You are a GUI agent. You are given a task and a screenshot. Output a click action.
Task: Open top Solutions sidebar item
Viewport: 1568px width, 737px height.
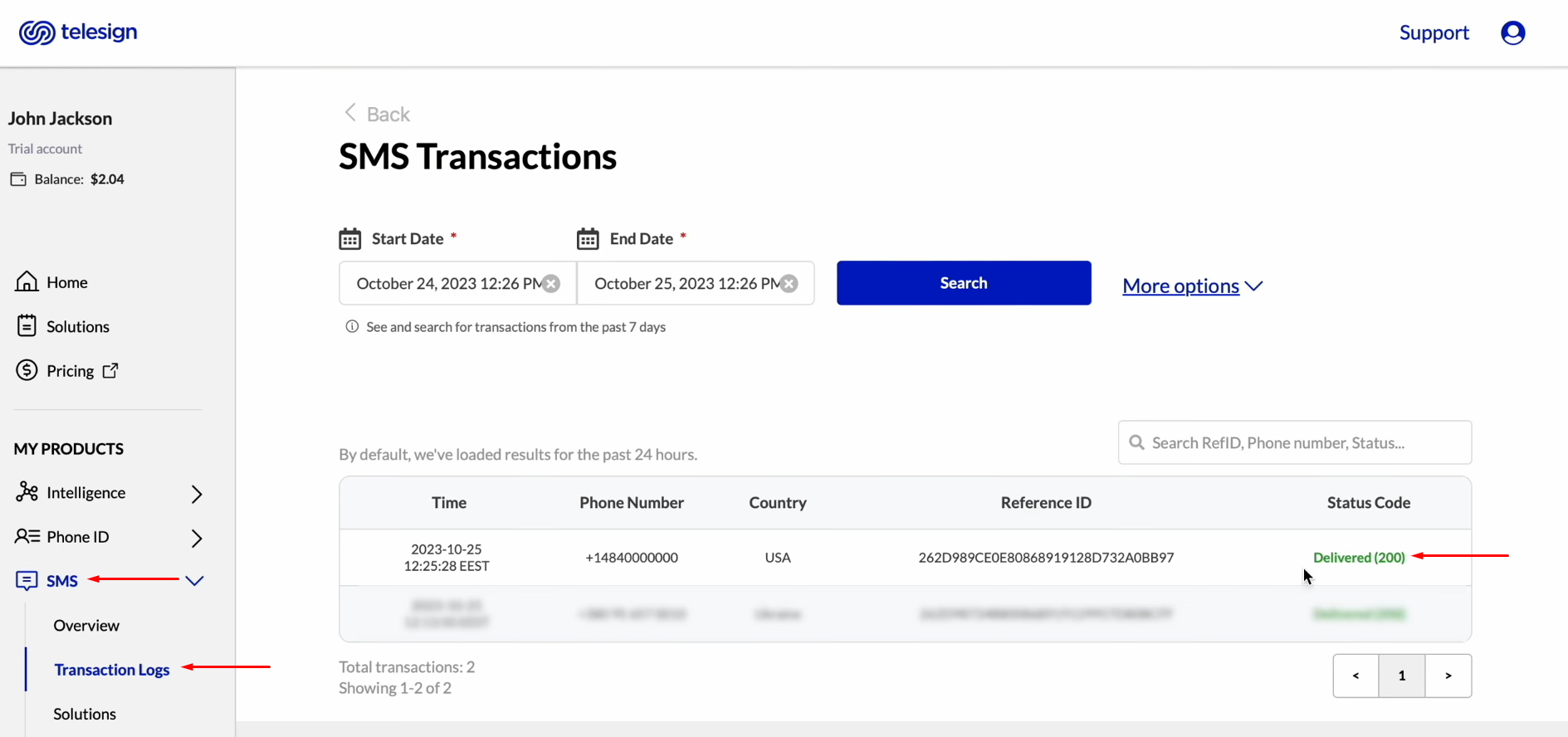78,326
